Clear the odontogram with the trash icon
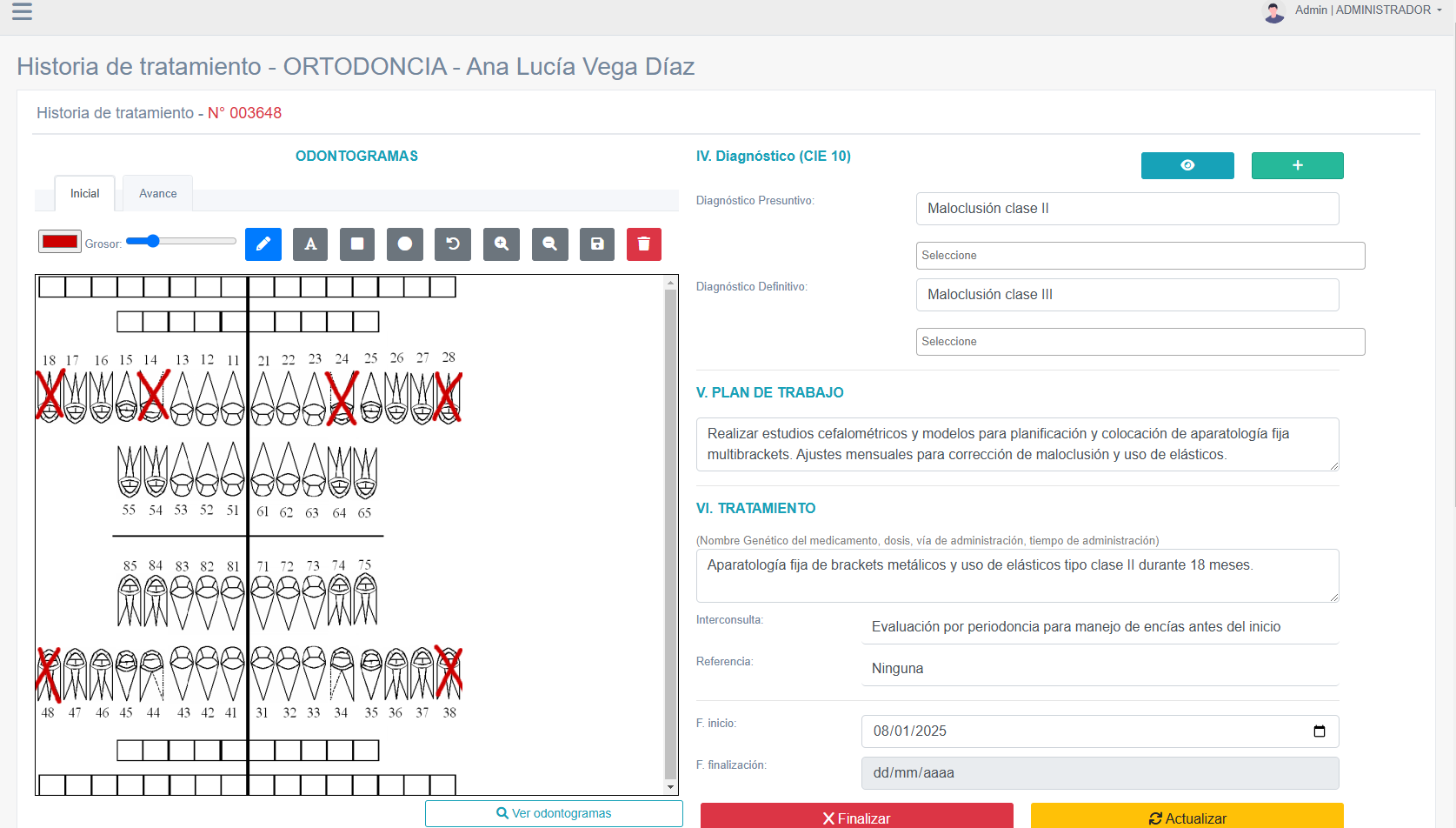 tap(644, 244)
